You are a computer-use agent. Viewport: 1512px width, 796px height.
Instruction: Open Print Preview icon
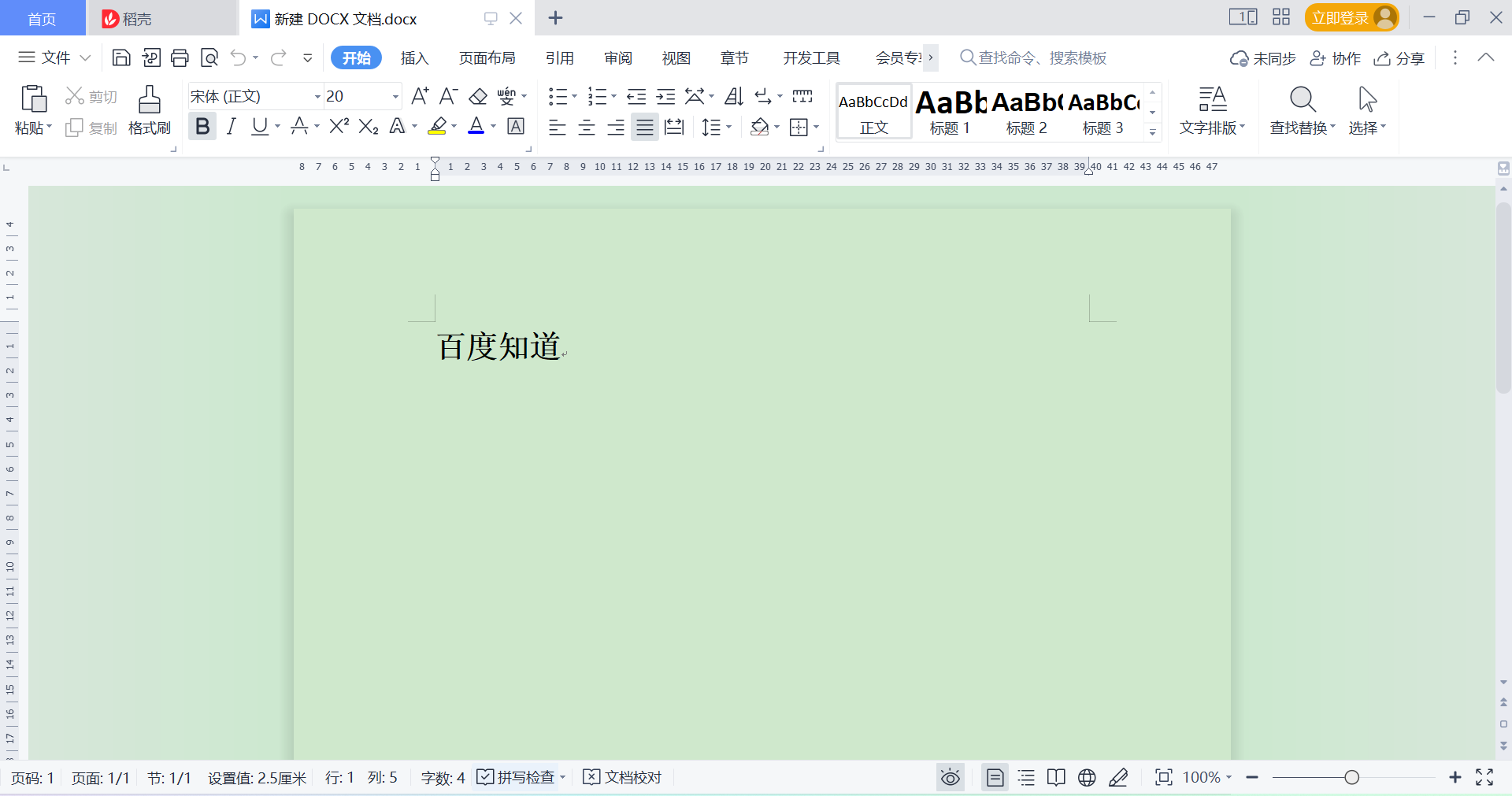coord(209,57)
